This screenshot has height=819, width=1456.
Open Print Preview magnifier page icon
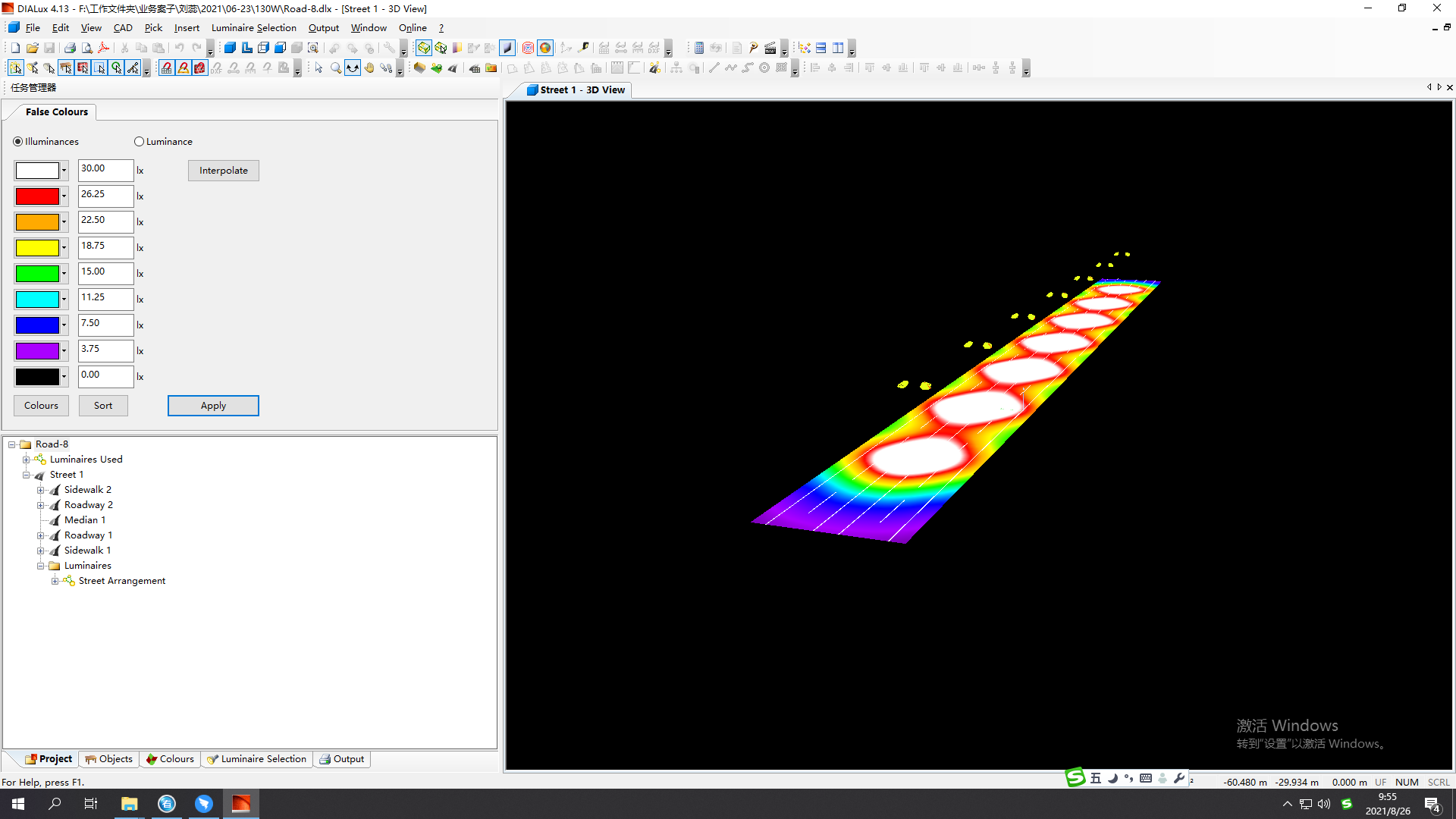(87, 48)
